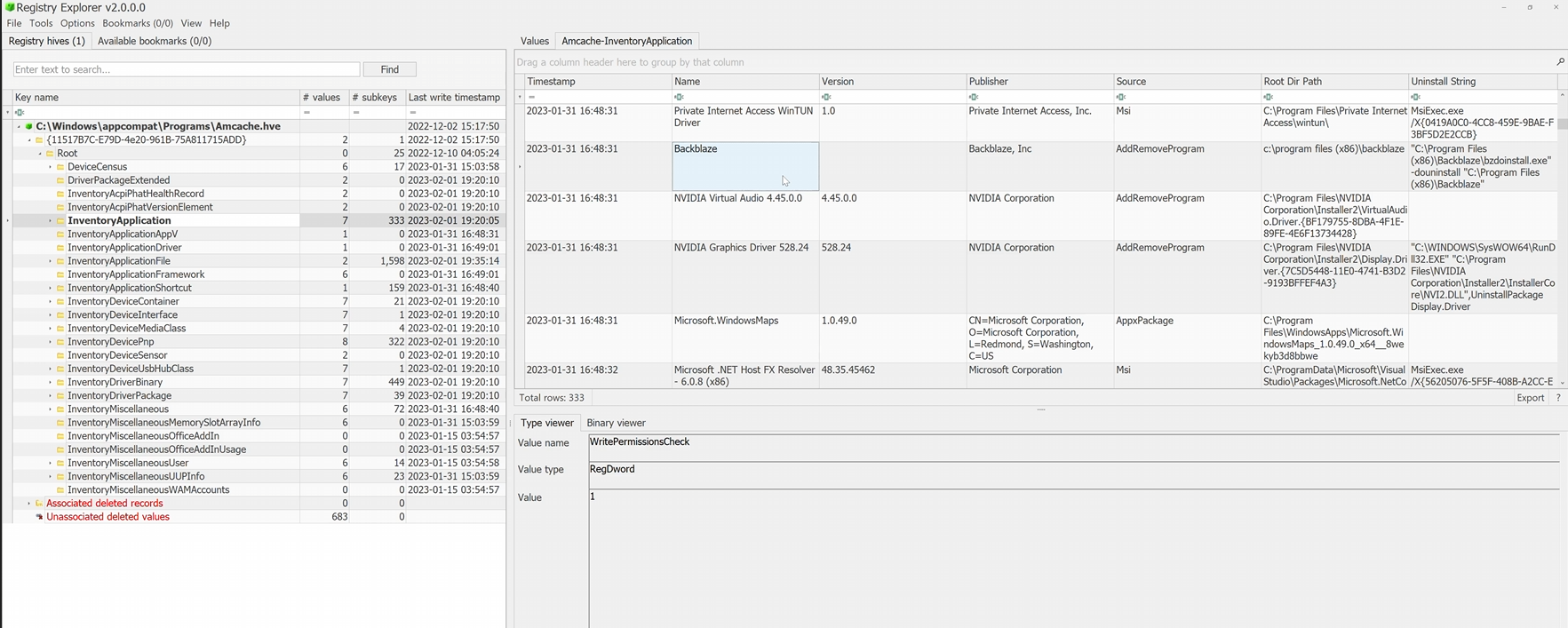1568x628 pixels.
Task: Click the Export button
Action: [x=1530, y=398]
